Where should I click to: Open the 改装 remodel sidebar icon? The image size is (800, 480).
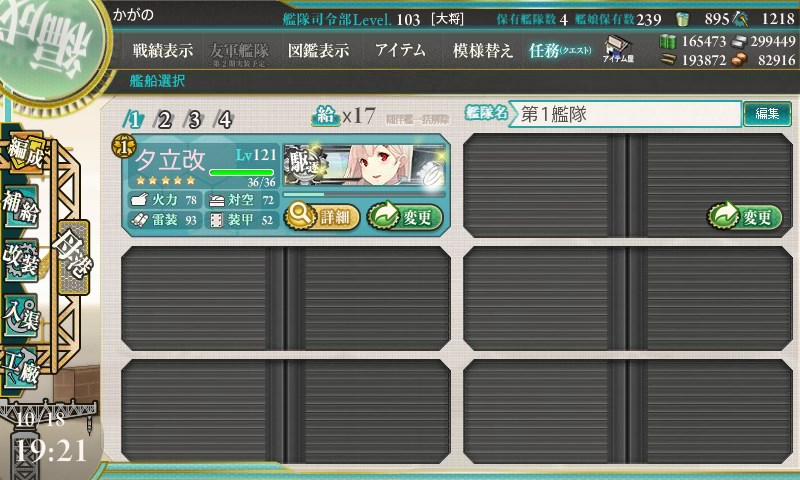click(x=21, y=260)
